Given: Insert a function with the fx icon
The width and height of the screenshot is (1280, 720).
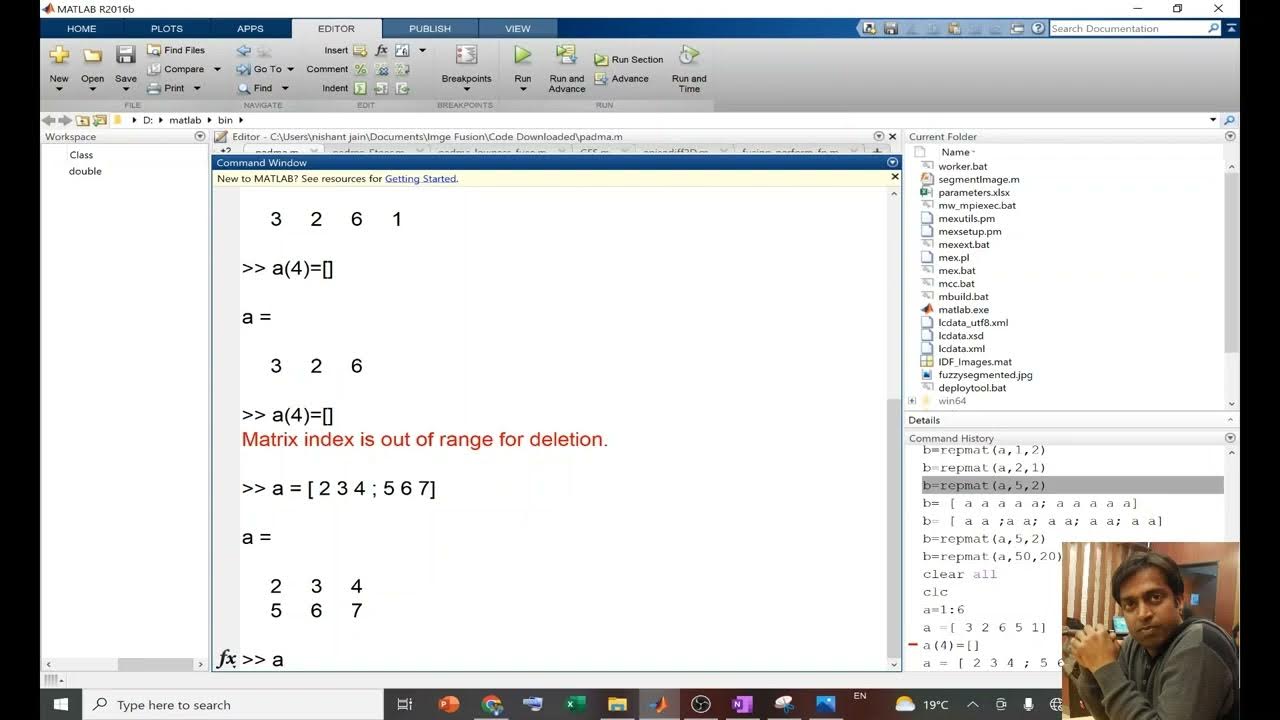Looking at the screenshot, I should tap(381, 50).
